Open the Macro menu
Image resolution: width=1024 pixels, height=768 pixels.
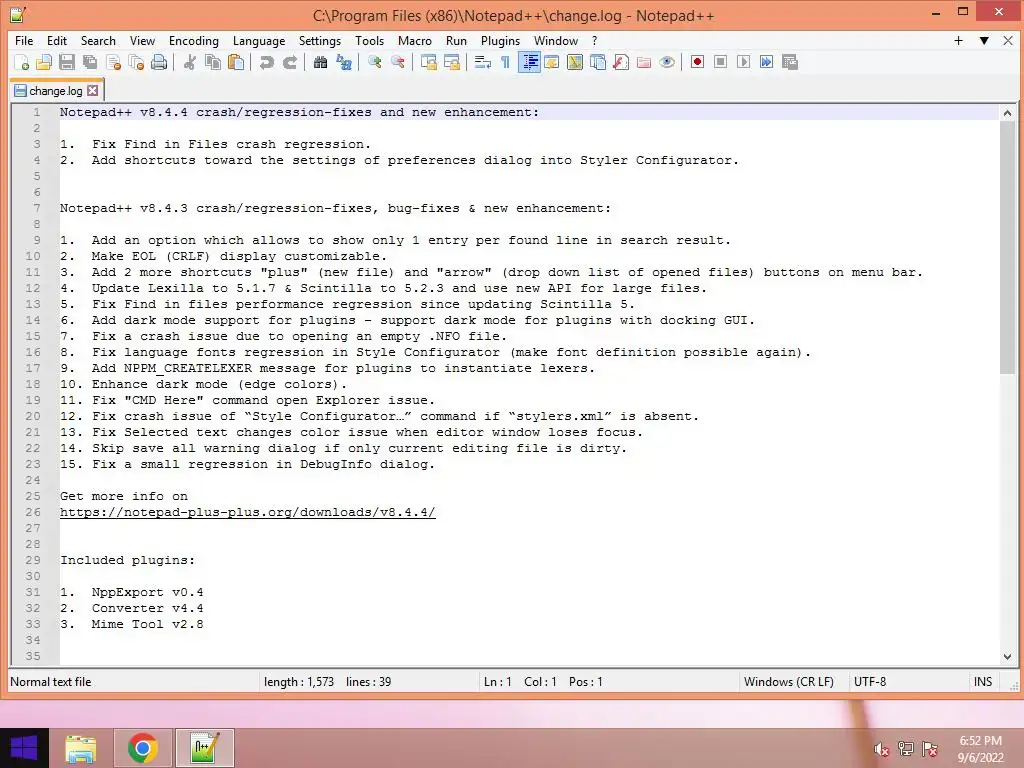[x=415, y=40]
